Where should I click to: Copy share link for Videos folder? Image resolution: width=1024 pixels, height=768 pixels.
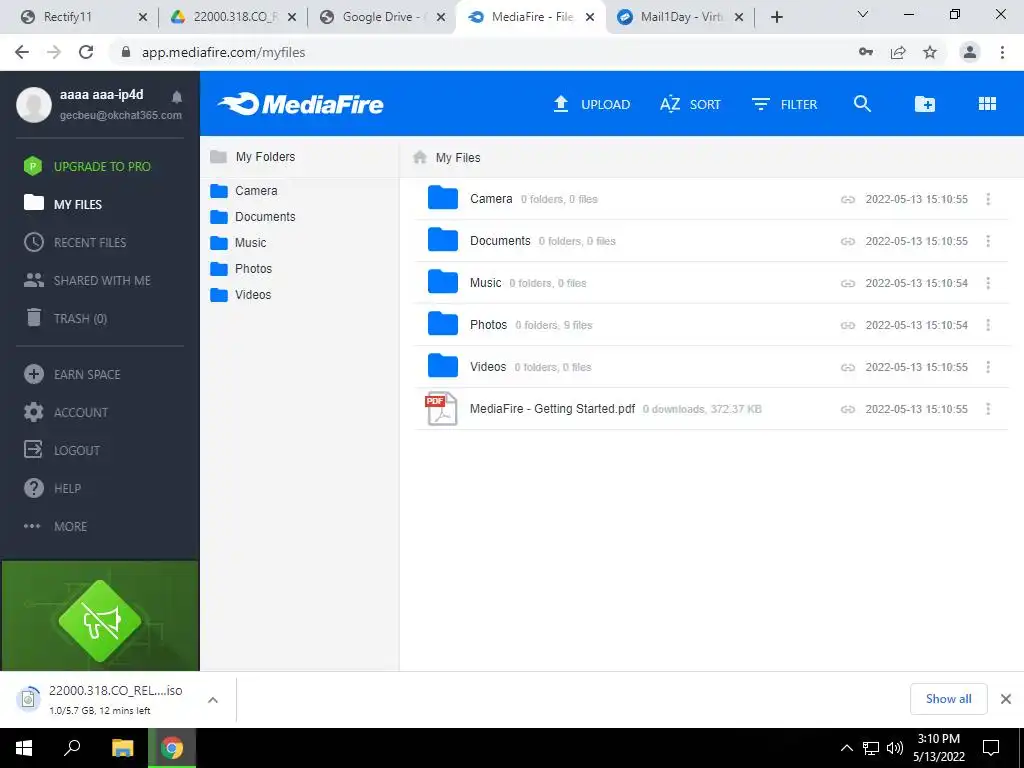coord(848,367)
